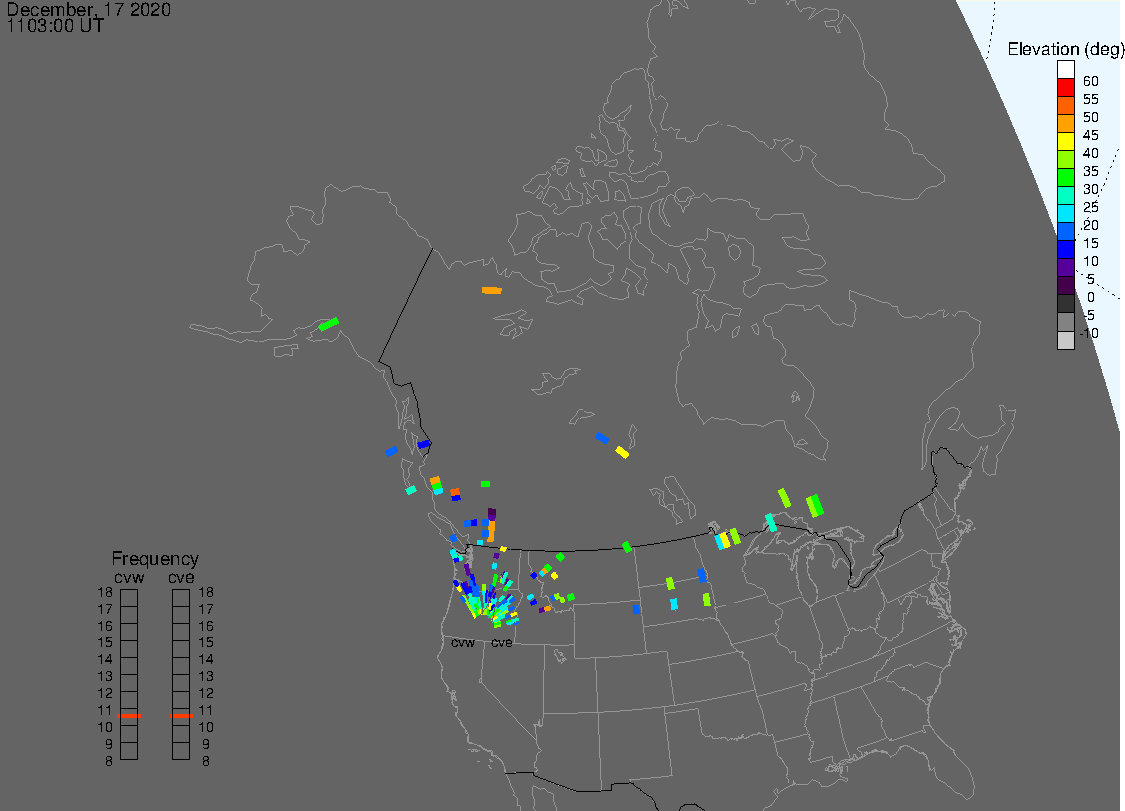Click the orange echo marker in northern Canada

491,290
